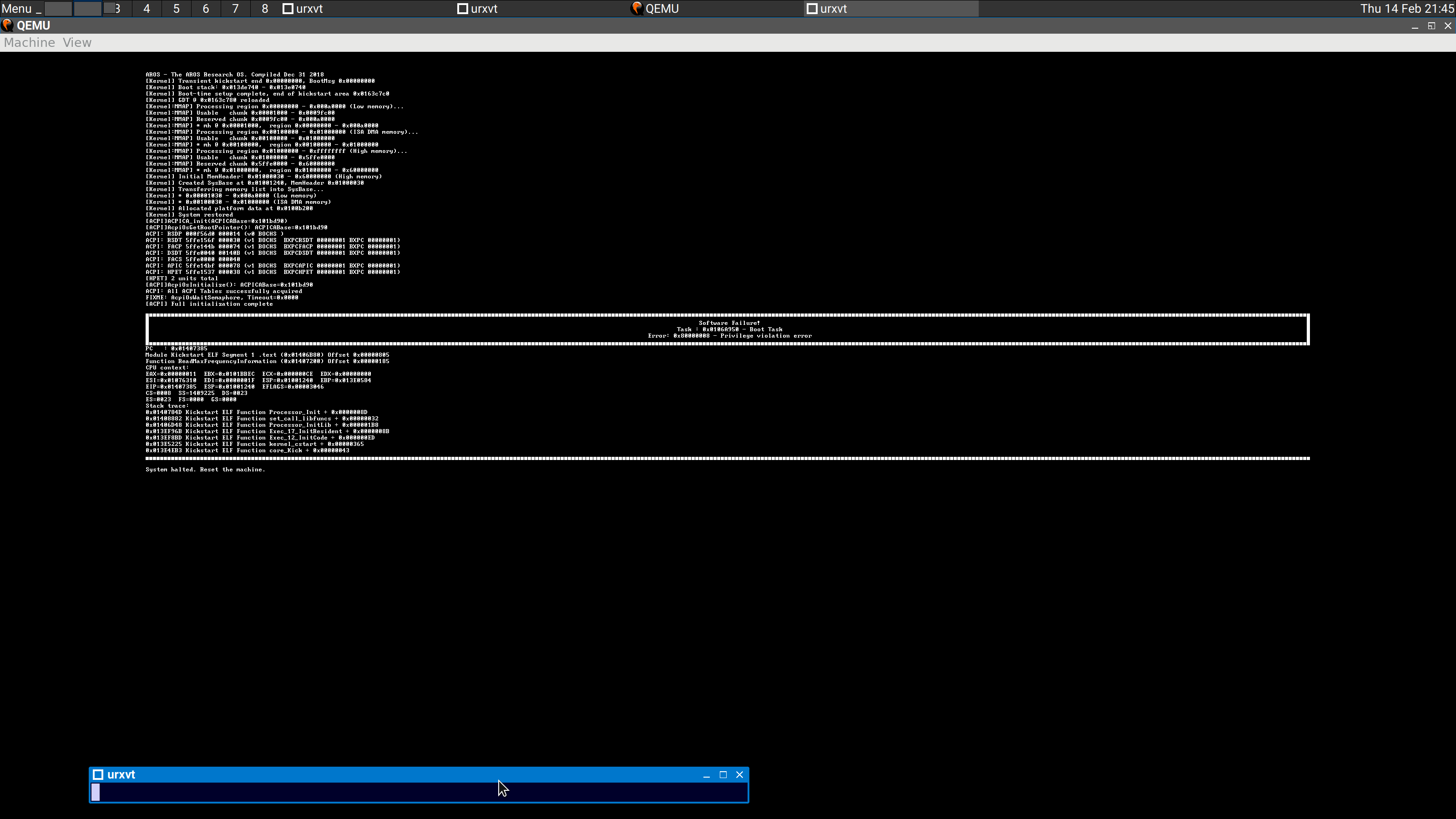The height and width of the screenshot is (819, 1456).
Task: Click the "Privilege violation error" line
Action: [x=729, y=336]
